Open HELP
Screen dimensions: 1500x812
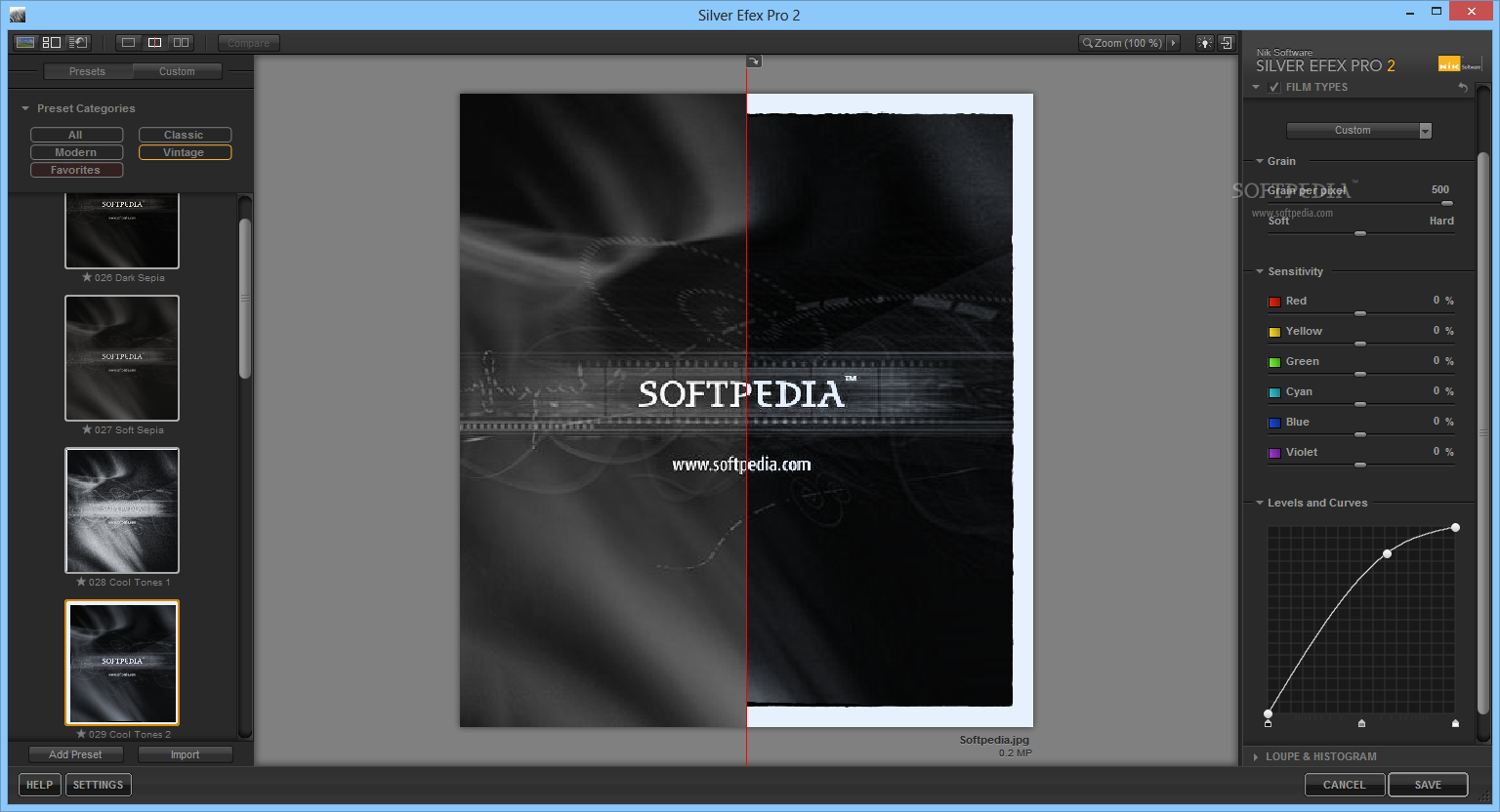40,785
